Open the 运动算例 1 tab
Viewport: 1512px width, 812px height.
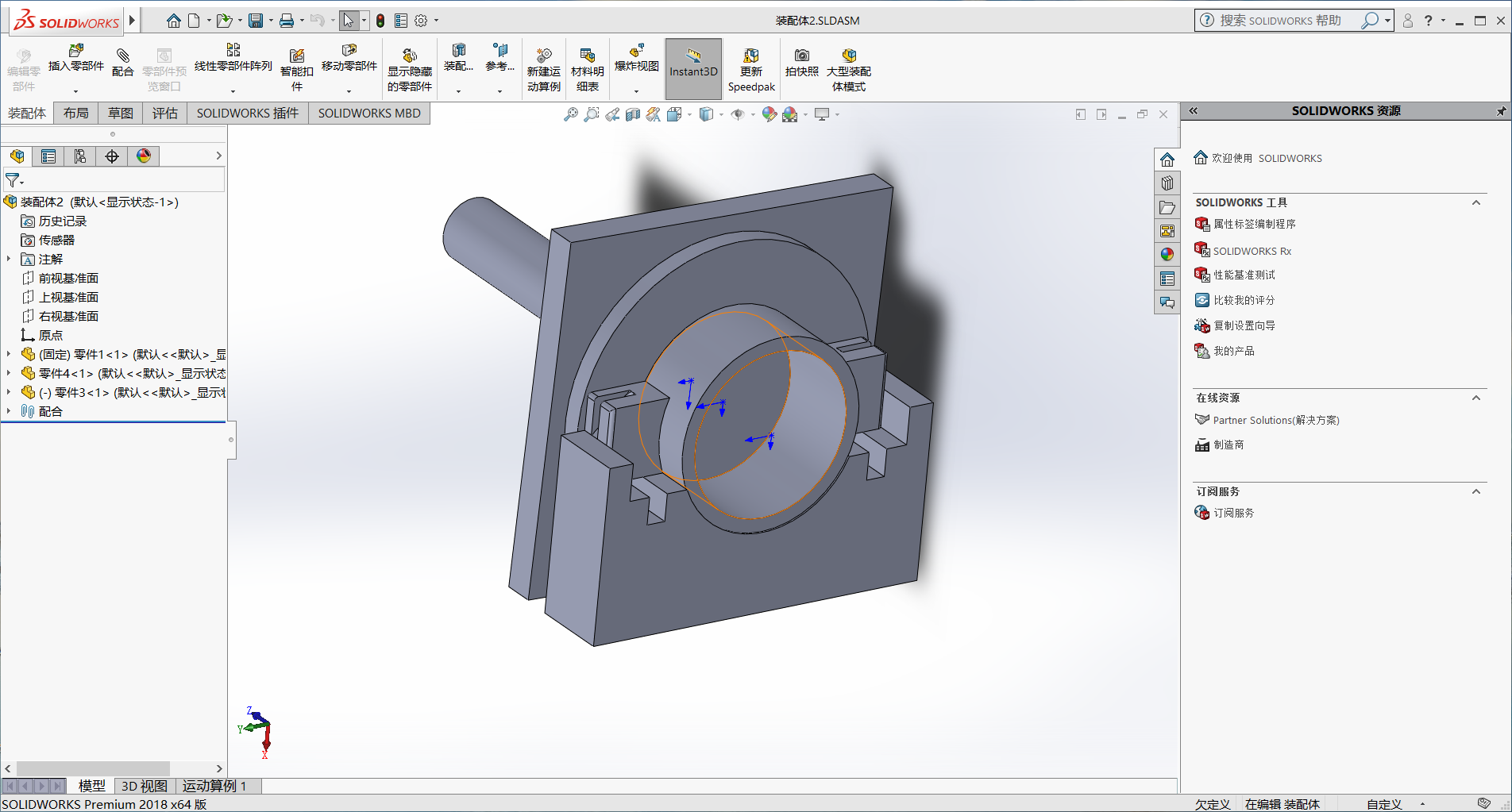click(214, 786)
